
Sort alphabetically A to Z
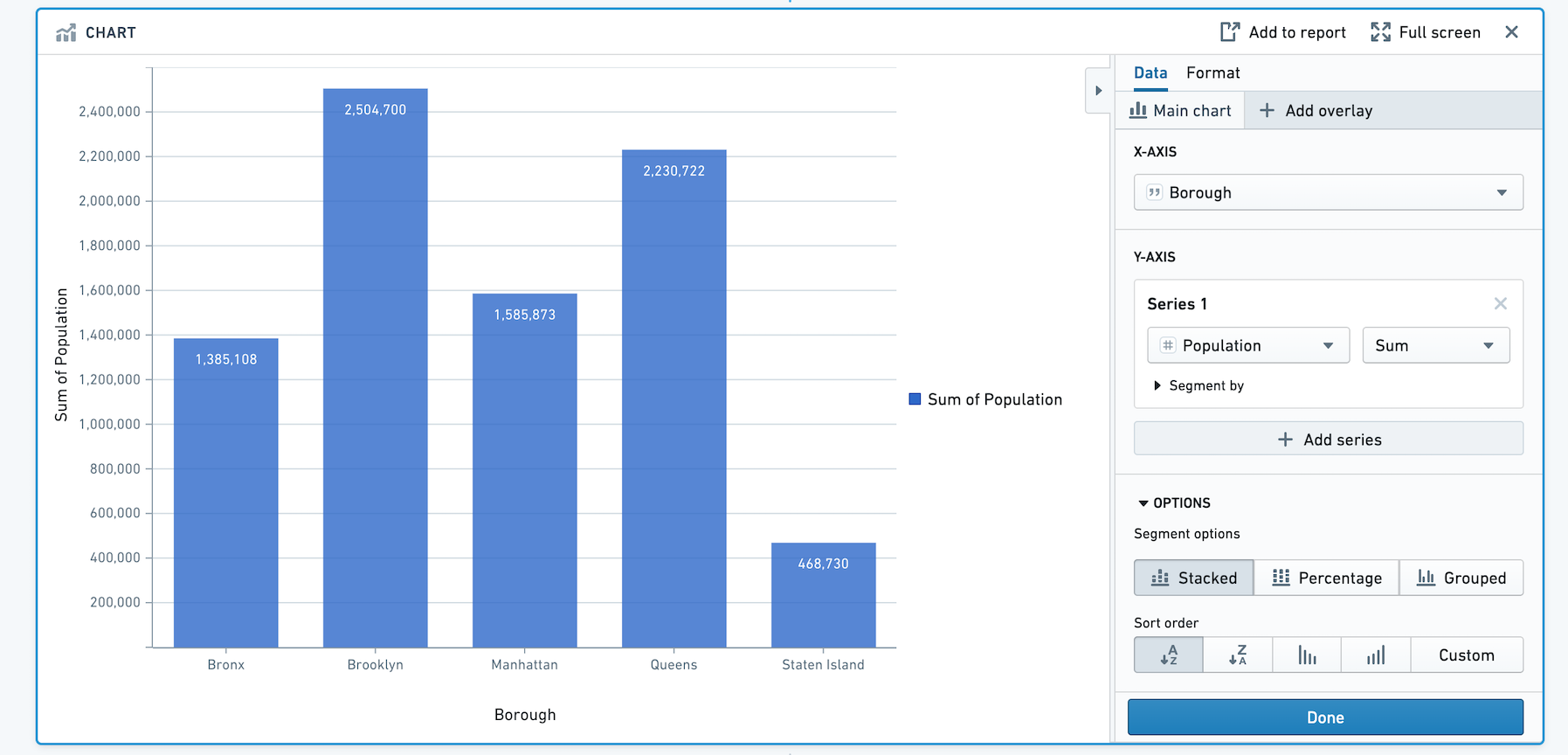click(1169, 655)
